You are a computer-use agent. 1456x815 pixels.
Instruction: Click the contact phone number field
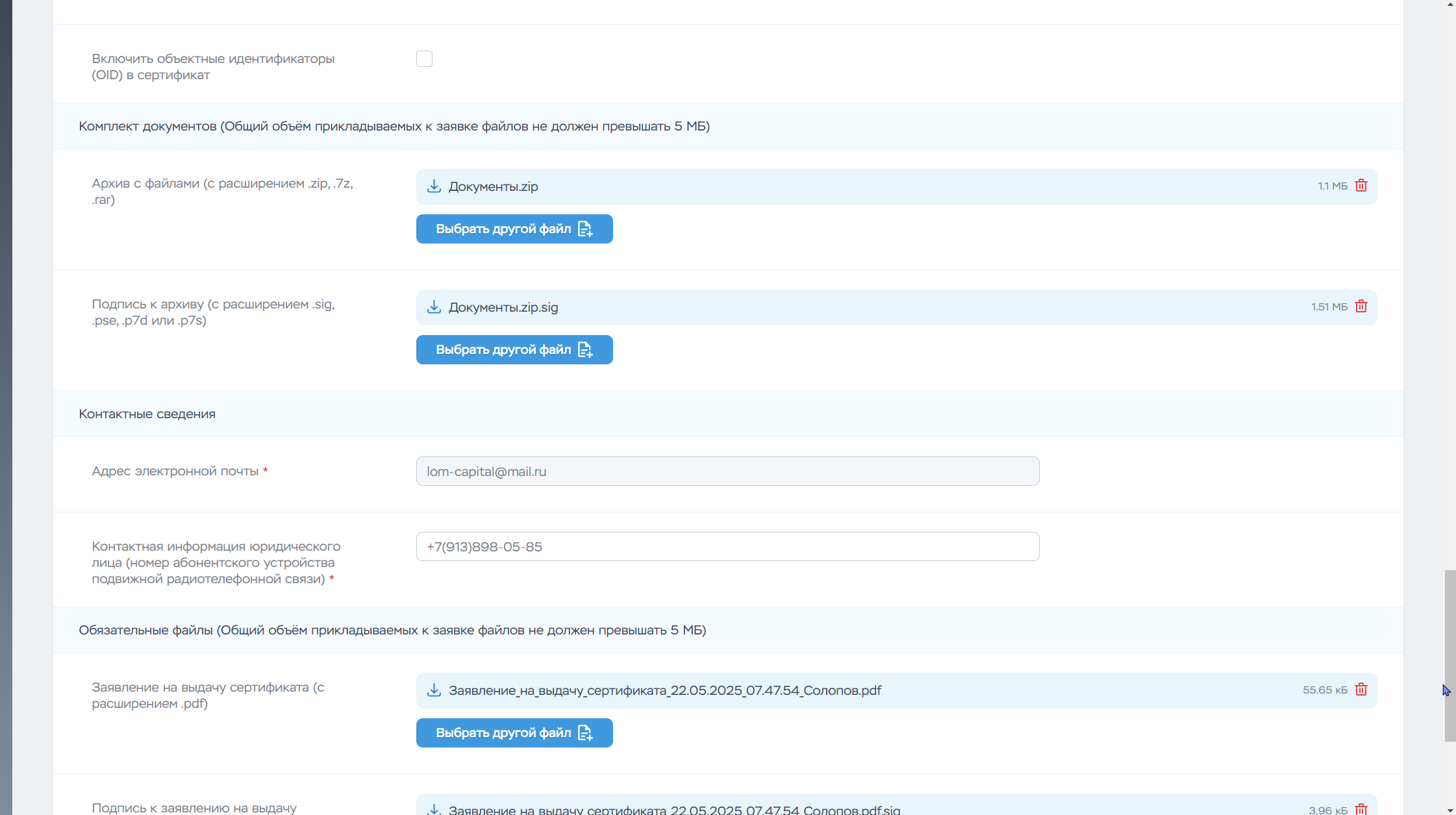coord(727,547)
